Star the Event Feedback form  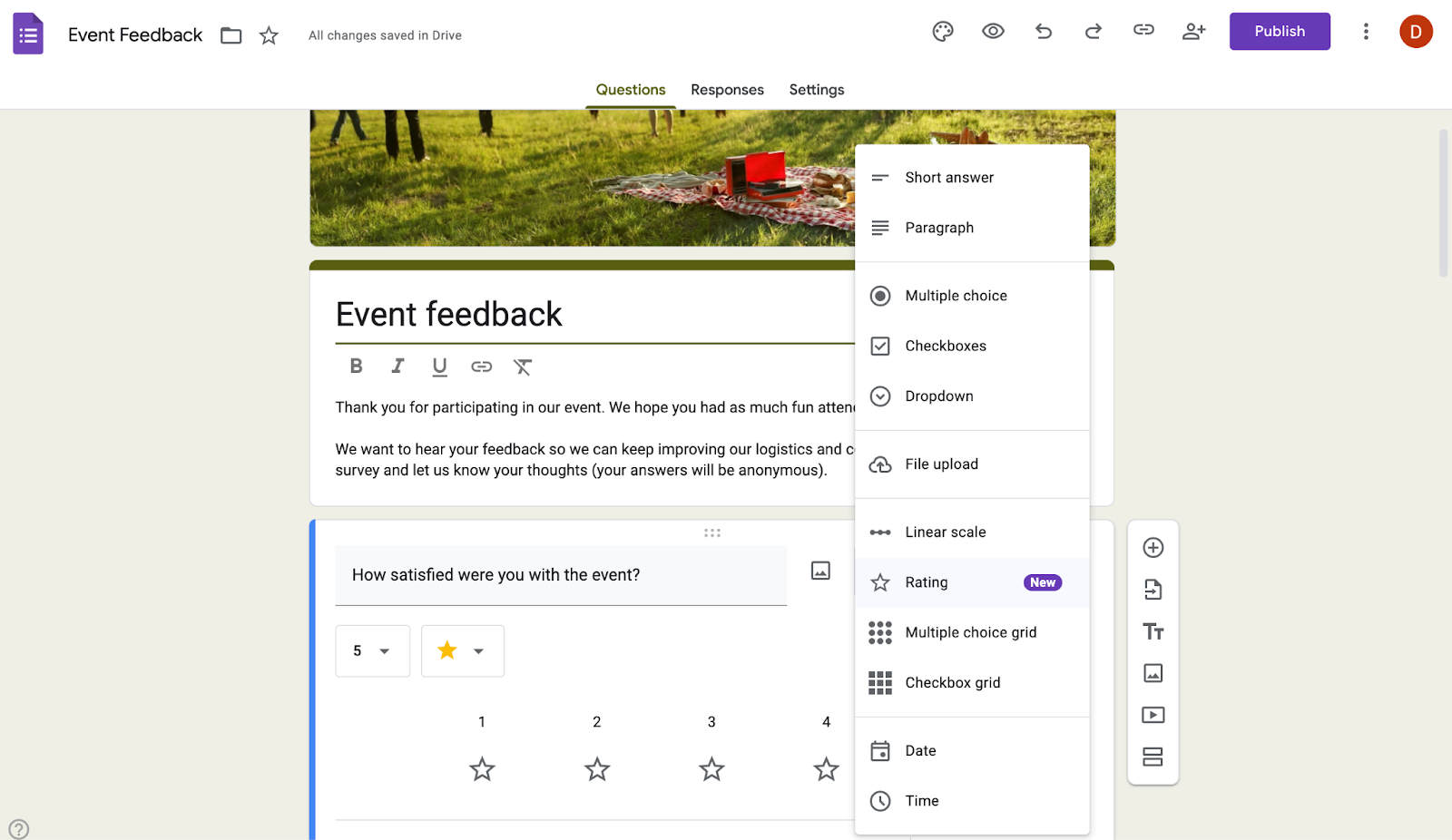coord(268,34)
